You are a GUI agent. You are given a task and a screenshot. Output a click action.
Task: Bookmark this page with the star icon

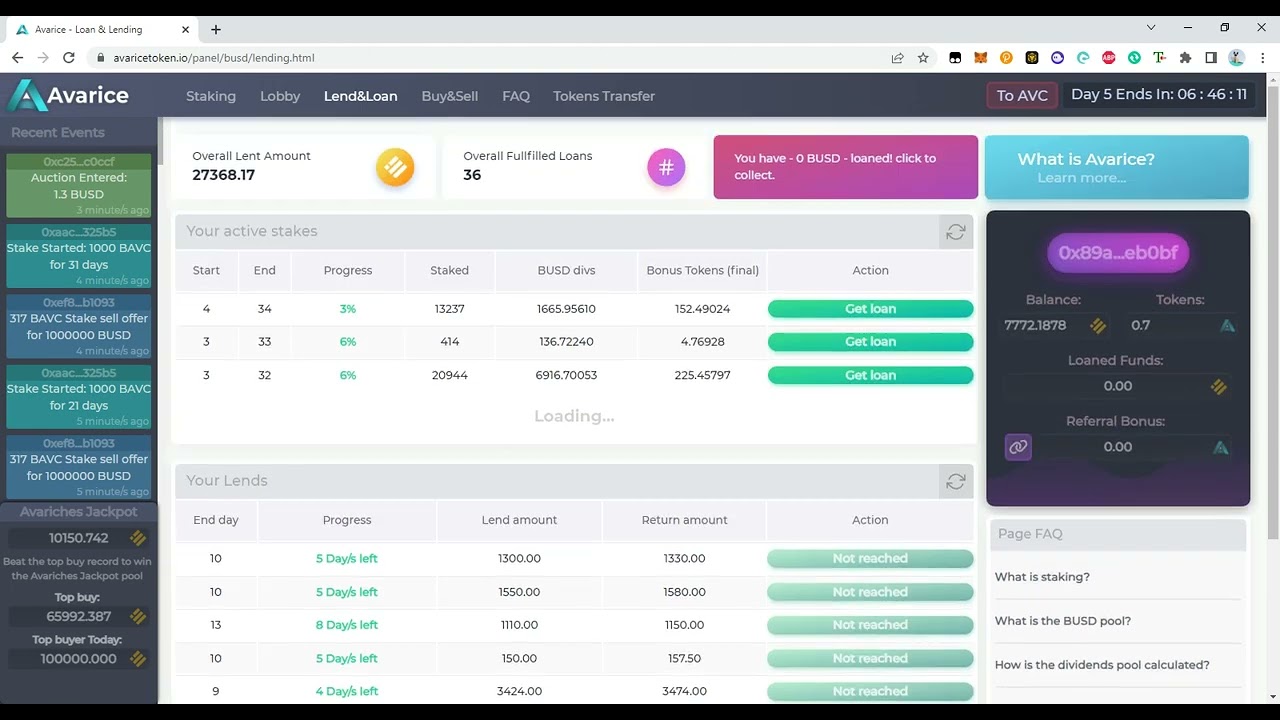pyautogui.click(x=923, y=58)
